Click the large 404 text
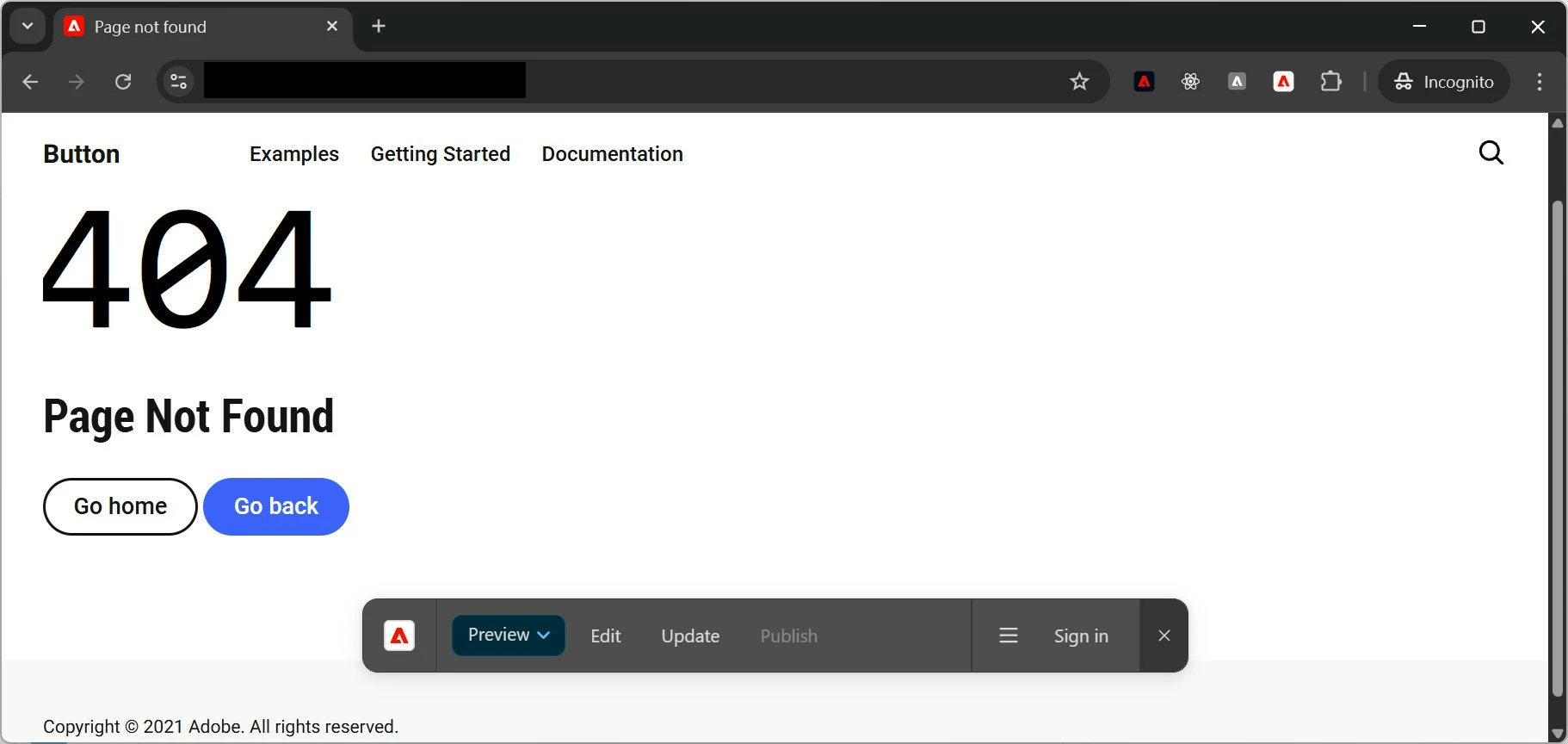Image resolution: width=1568 pixels, height=744 pixels. pos(186,269)
